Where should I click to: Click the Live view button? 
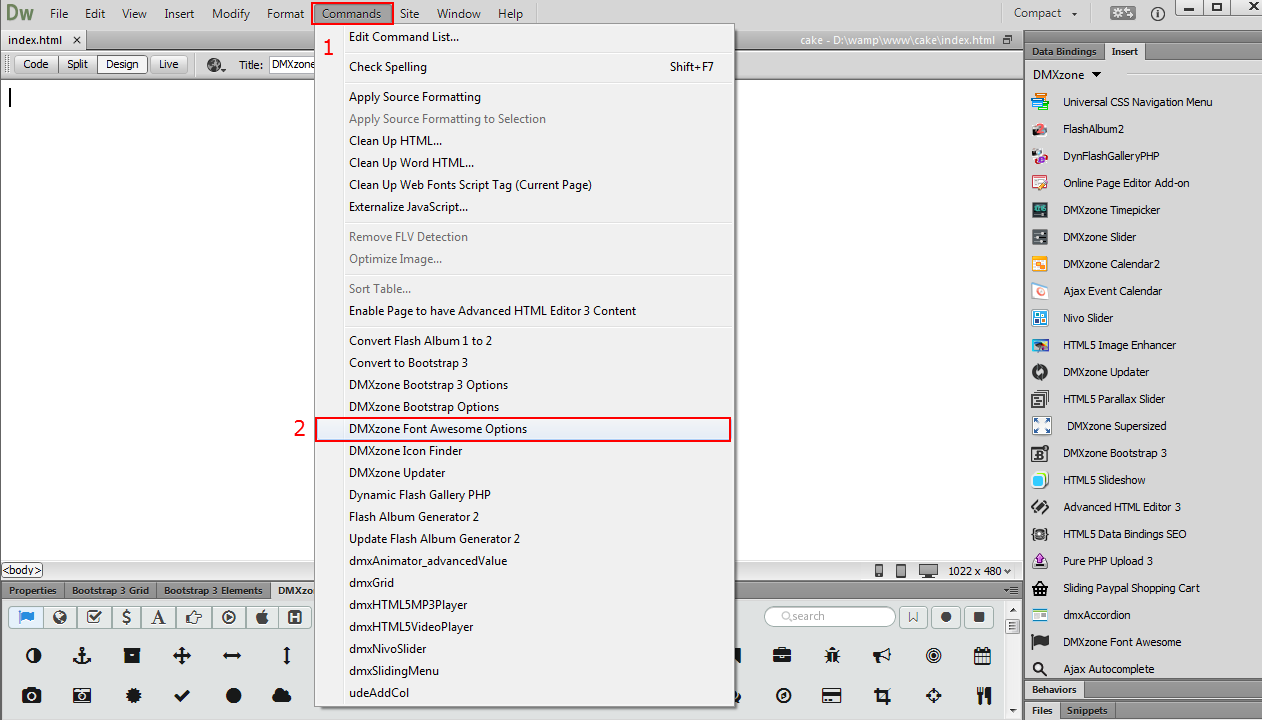(x=169, y=65)
